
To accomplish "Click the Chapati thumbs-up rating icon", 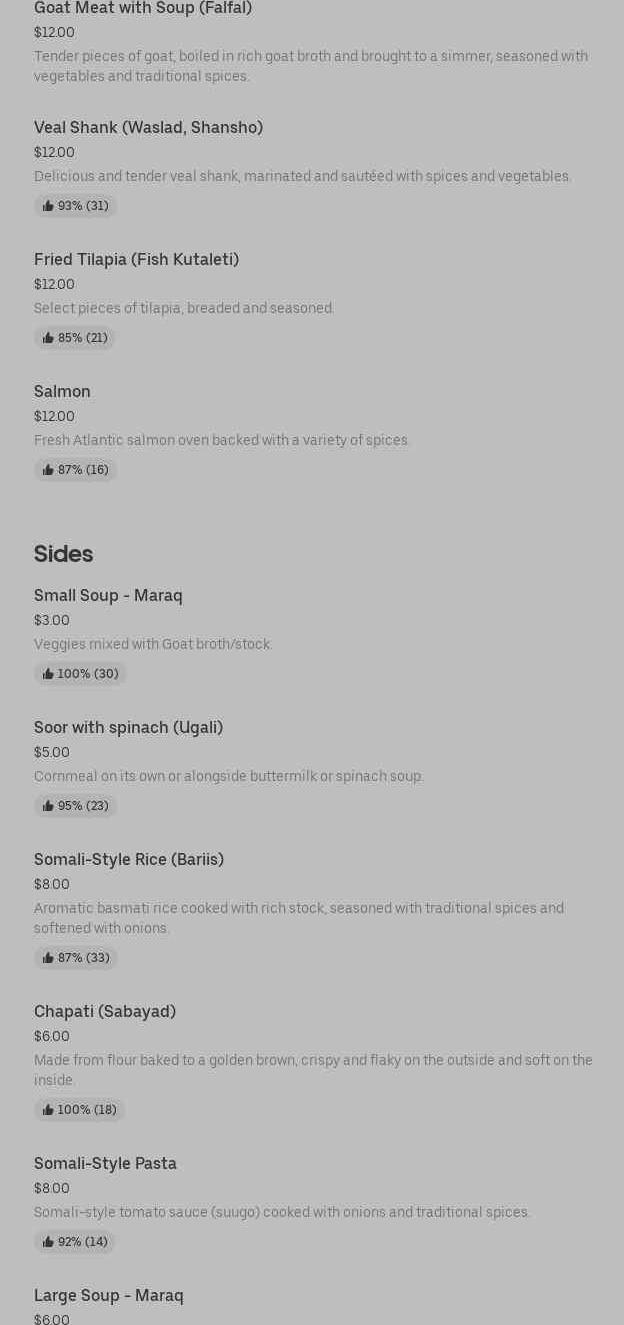I will (x=48, y=1110).
